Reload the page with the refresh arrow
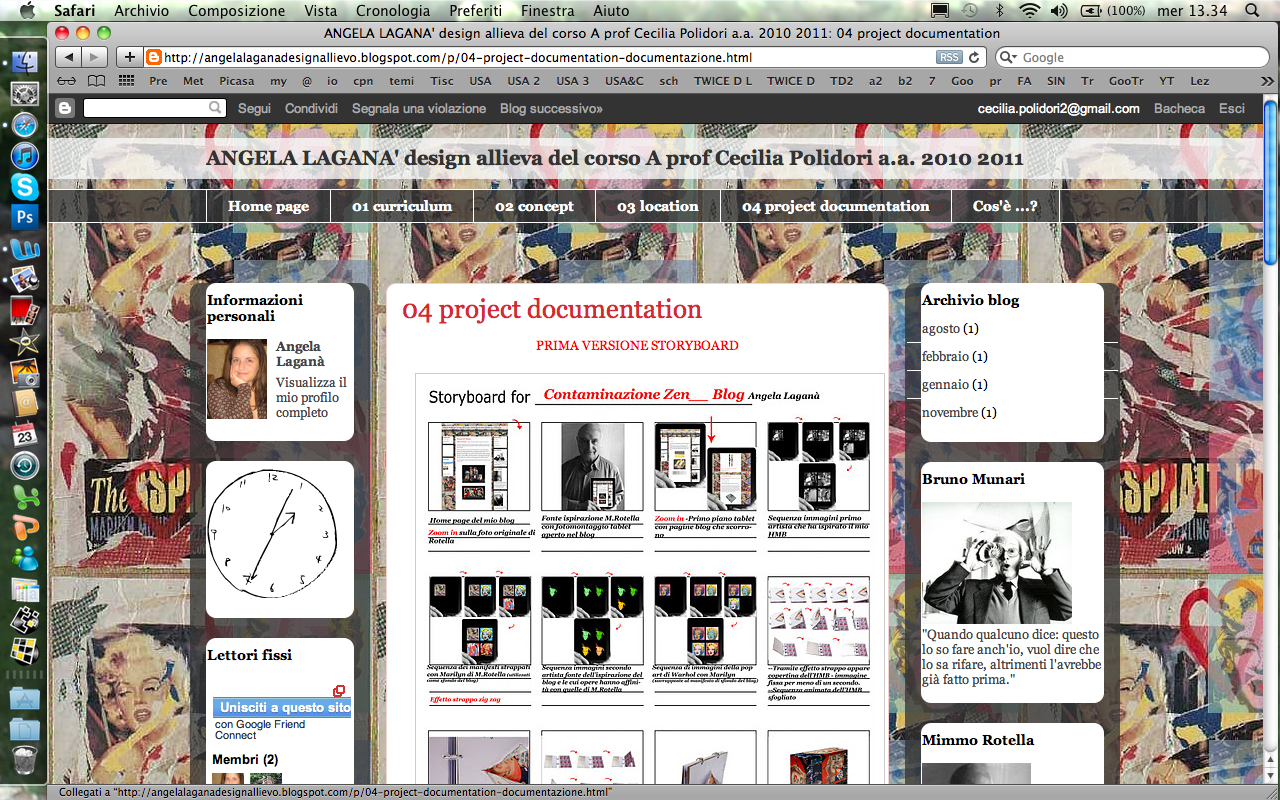The width and height of the screenshot is (1280, 800). pyautogui.click(x=974, y=57)
